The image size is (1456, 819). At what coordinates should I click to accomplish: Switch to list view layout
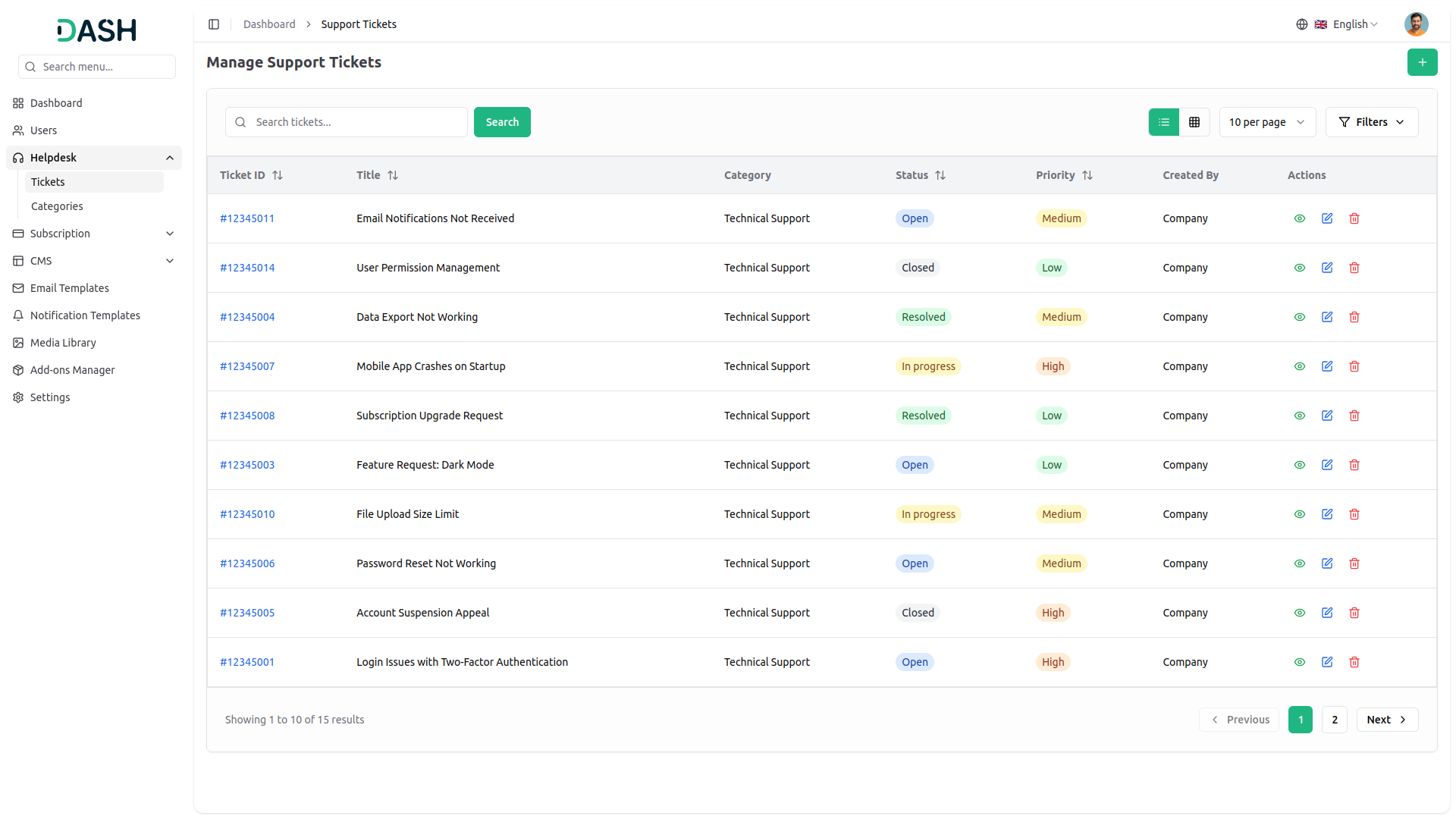pyautogui.click(x=1164, y=122)
